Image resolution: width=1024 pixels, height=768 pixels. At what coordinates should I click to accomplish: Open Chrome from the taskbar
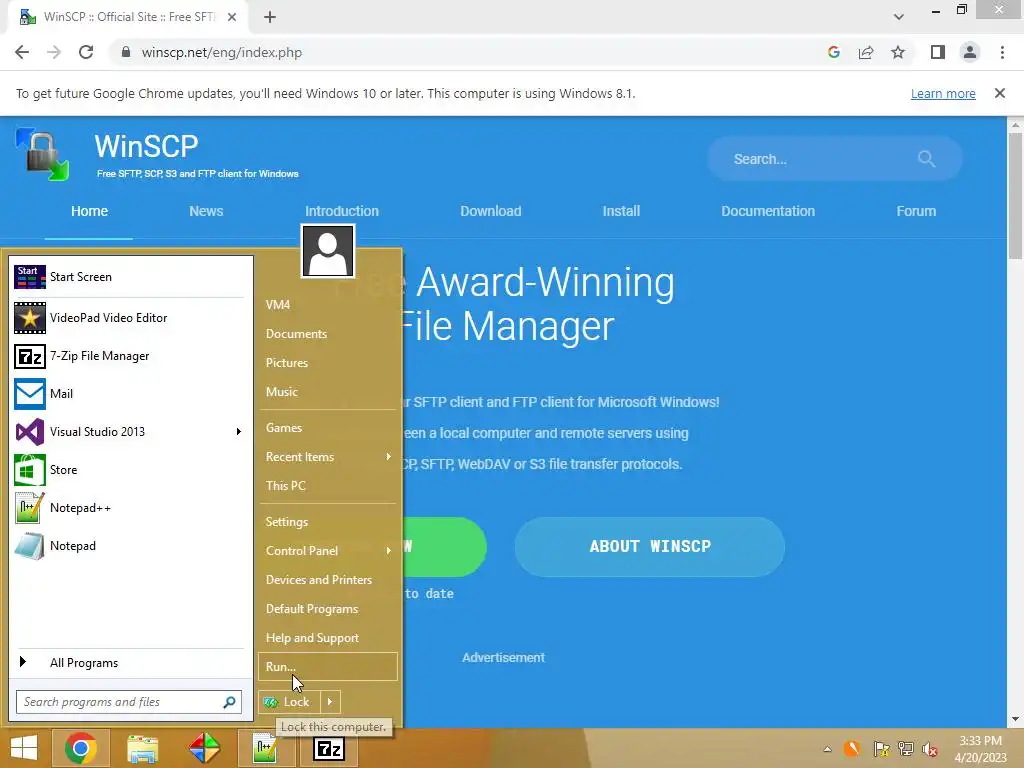(81, 748)
